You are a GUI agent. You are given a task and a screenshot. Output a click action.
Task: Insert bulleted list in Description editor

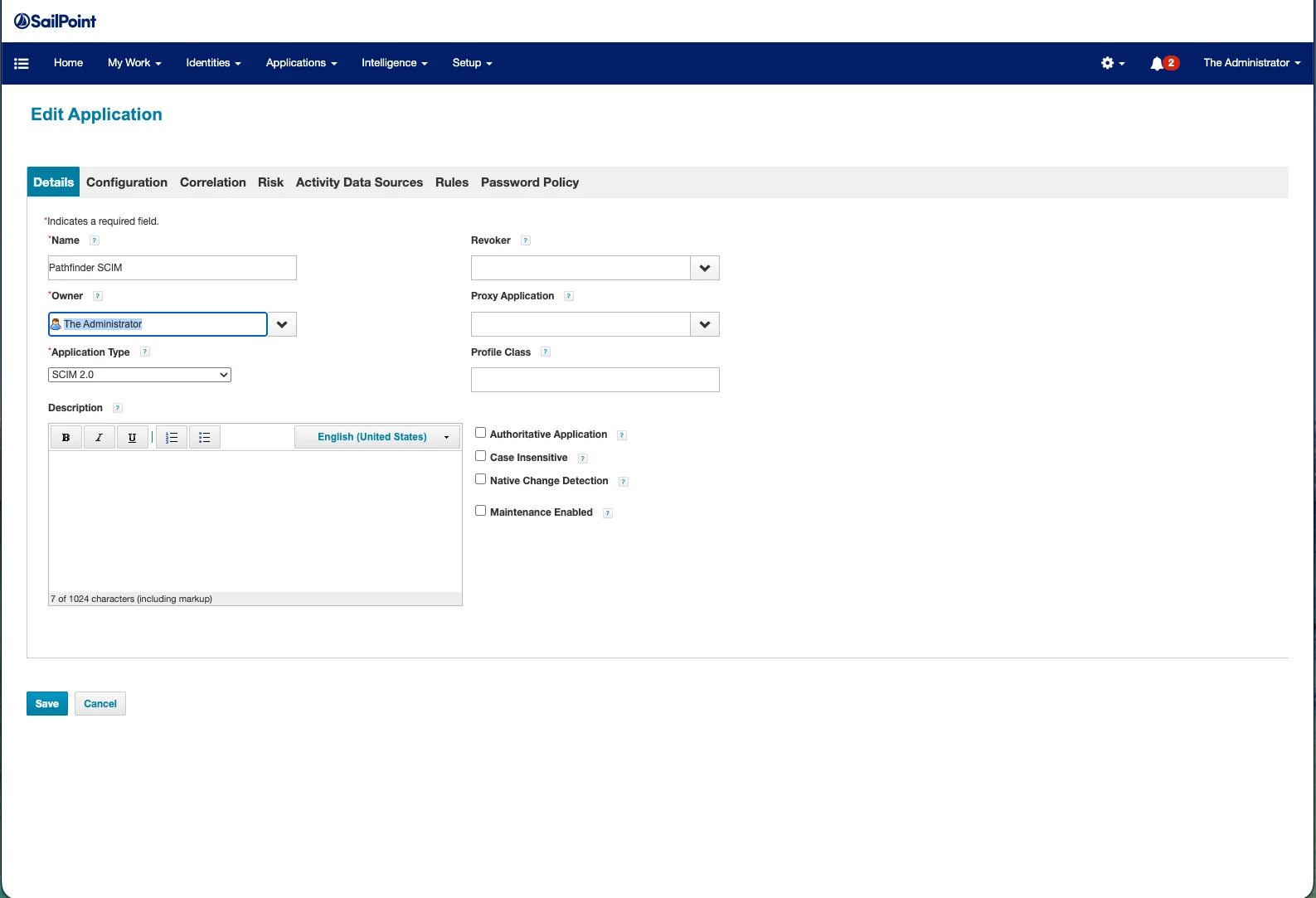coord(205,437)
